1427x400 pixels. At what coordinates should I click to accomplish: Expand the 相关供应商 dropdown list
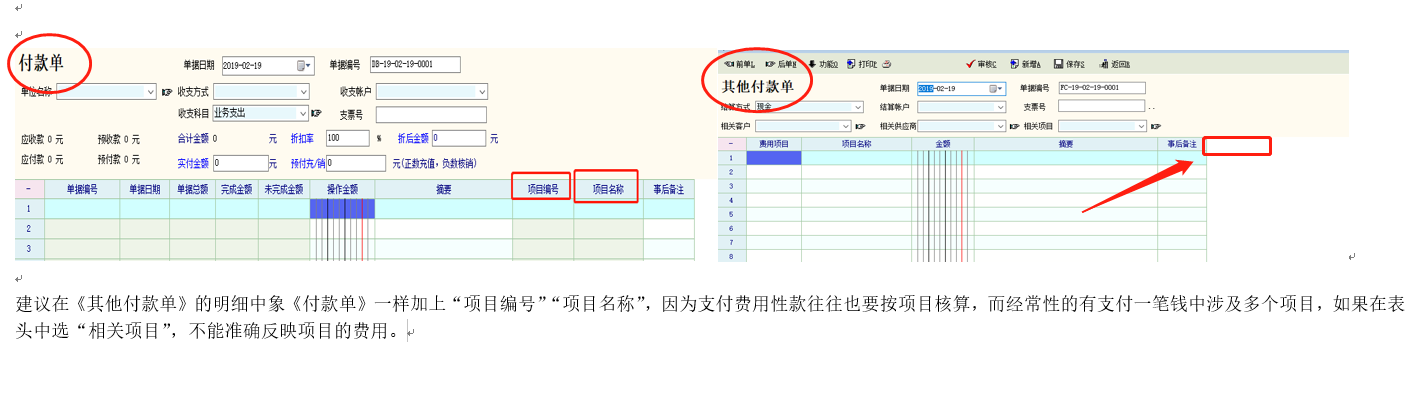tap(1000, 127)
